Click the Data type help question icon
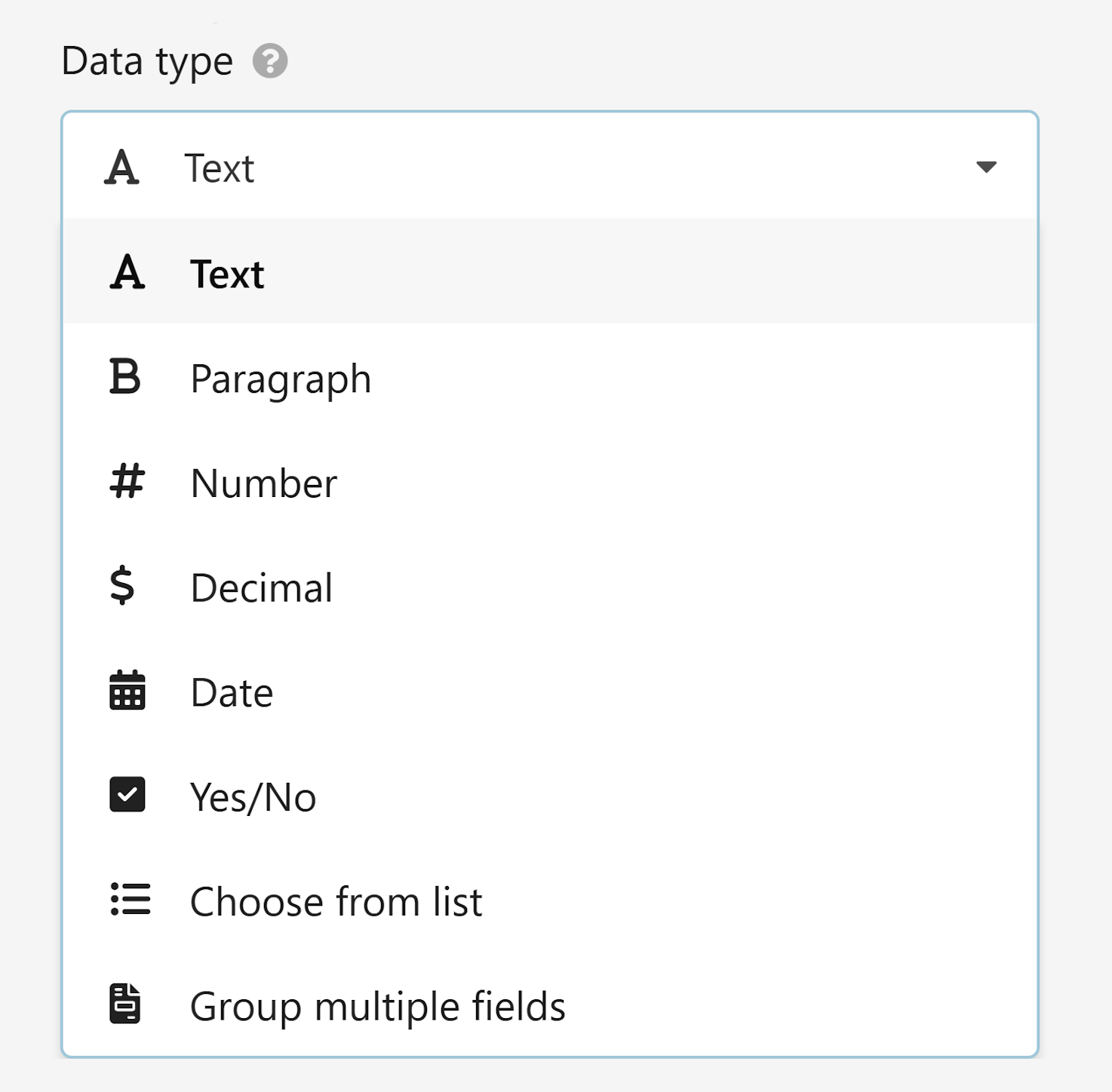Image resolution: width=1112 pixels, height=1092 pixels. [x=270, y=61]
